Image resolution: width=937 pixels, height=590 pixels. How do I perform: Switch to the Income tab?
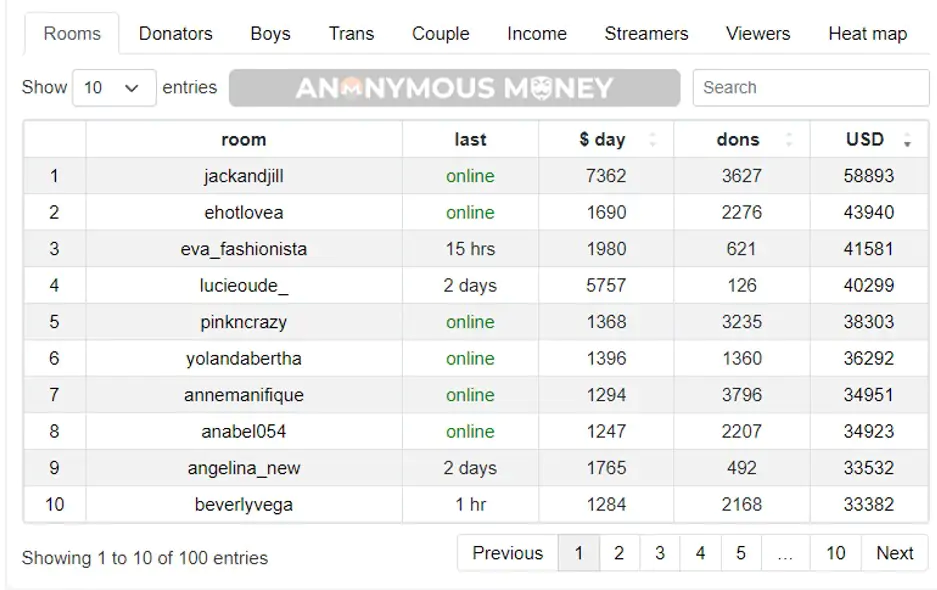[x=537, y=33]
